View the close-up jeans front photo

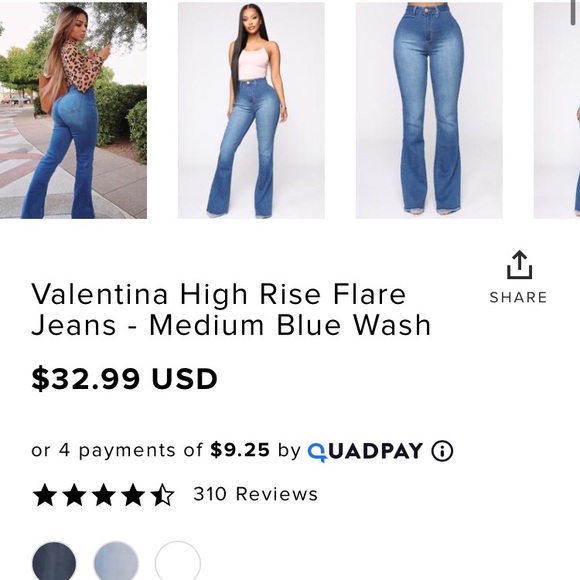[429, 110]
